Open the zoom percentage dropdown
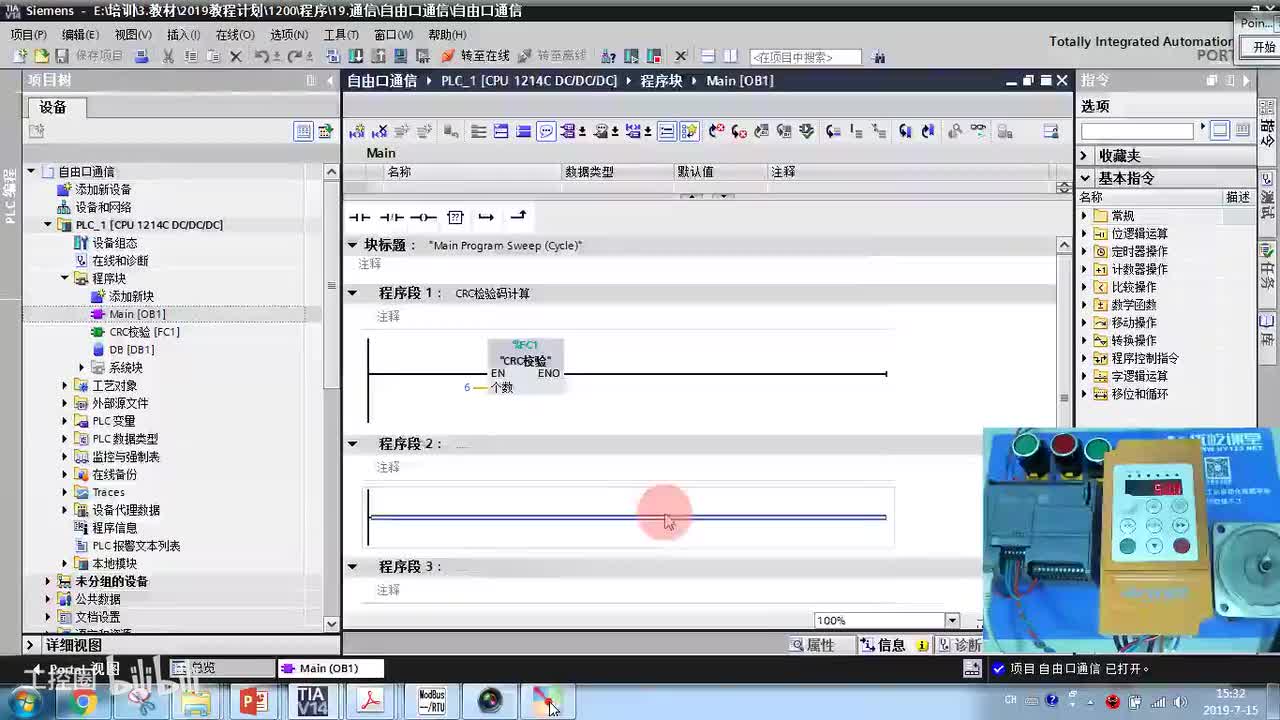 (951, 620)
